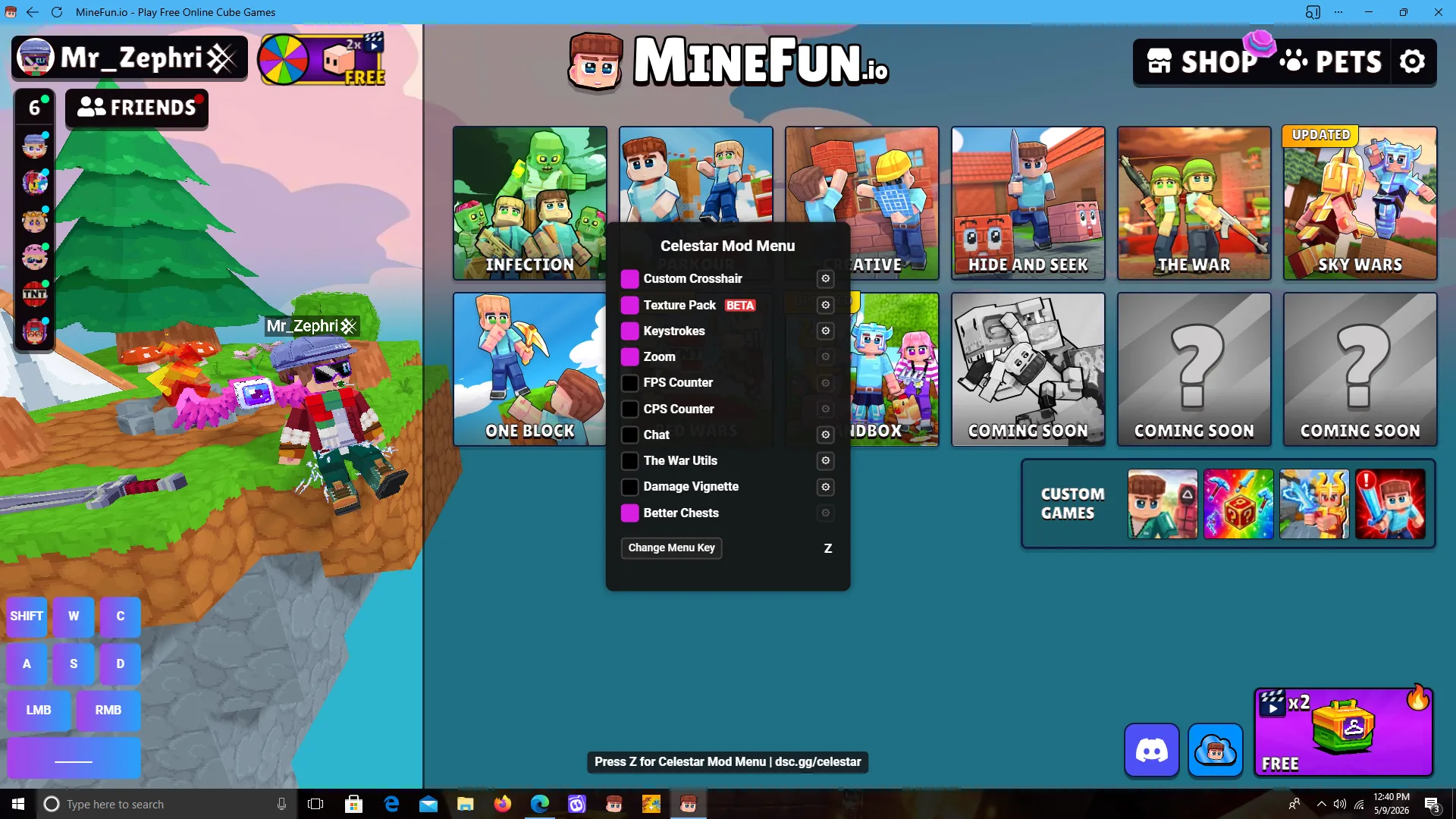Open settings gear for Damage Vignette
Viewport: 1456px width, 819px height.
point(826,487)
